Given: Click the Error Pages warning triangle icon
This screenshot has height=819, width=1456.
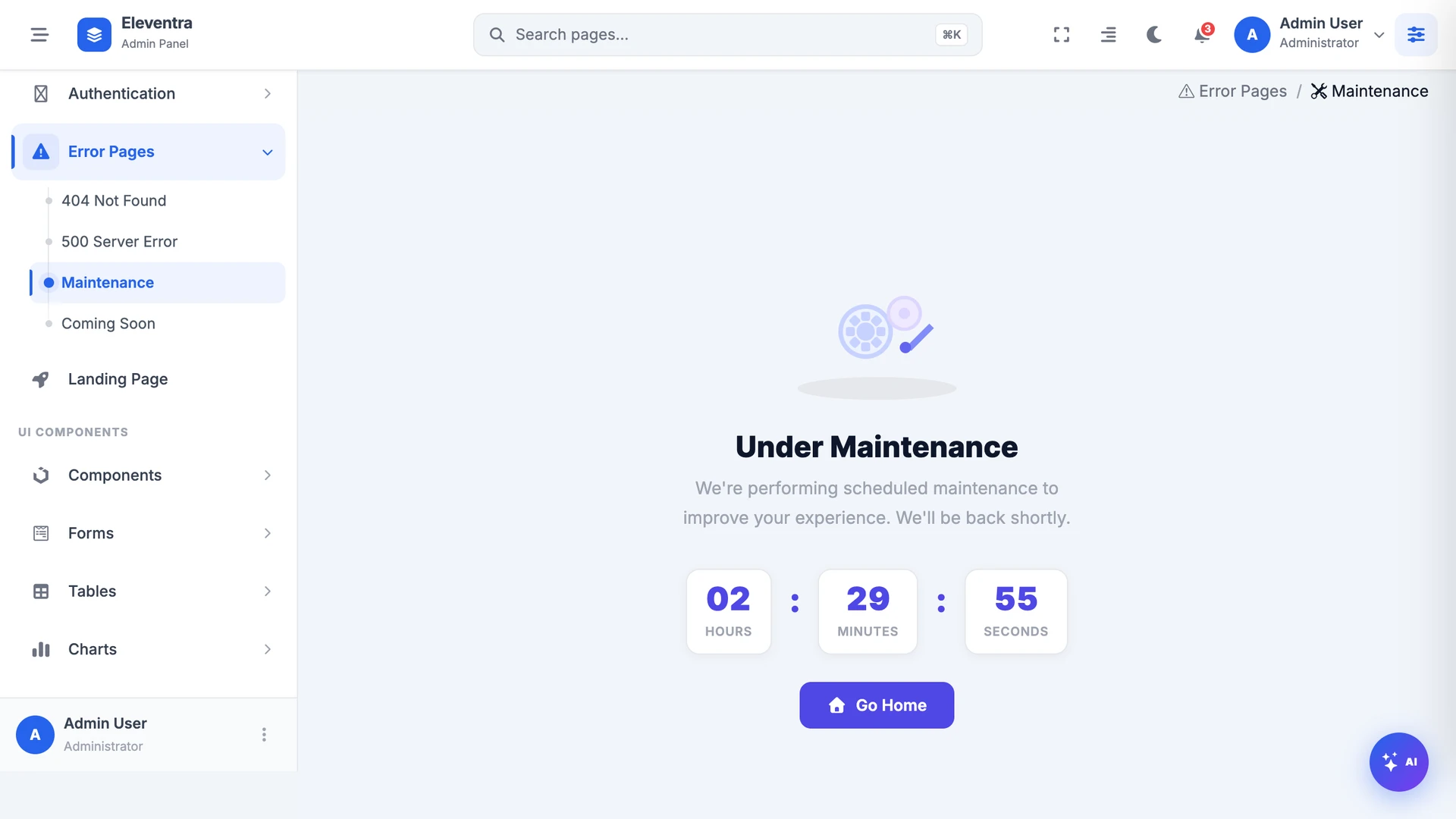Looking at the screenshot, I should pyautogui.click(x=41, y=152).
